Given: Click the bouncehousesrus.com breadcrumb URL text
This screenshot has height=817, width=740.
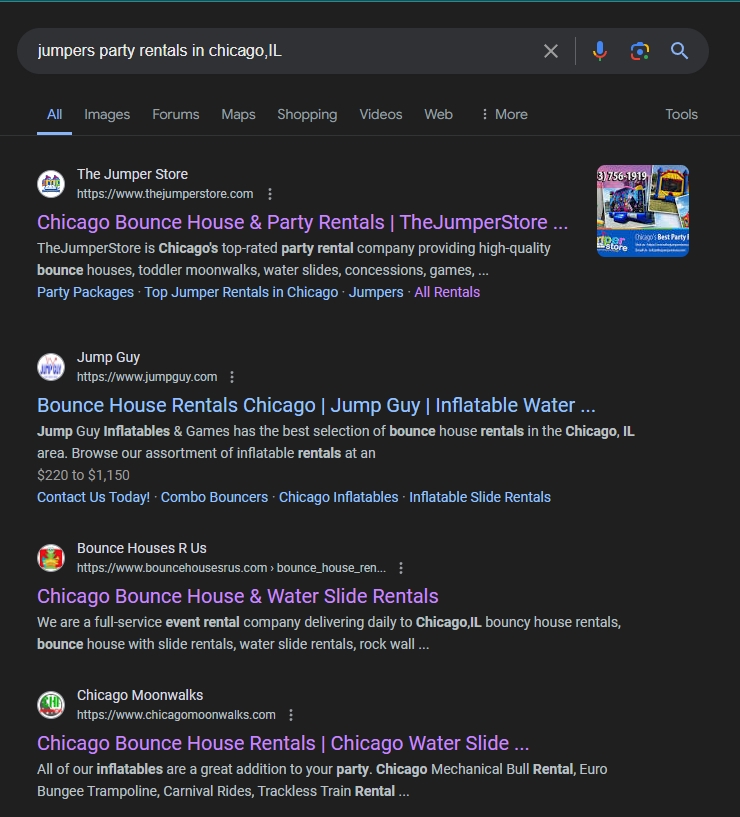Looking at the screenshot, I should [x=231, y=568].
